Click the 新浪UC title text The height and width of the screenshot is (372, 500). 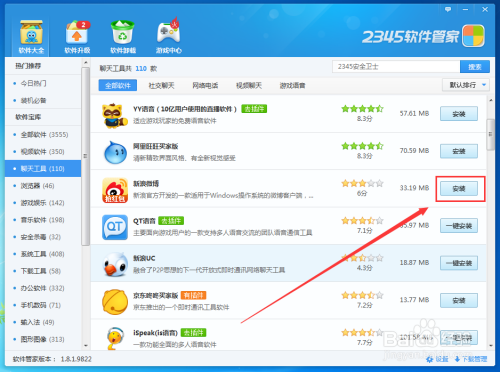click(144, 258)
